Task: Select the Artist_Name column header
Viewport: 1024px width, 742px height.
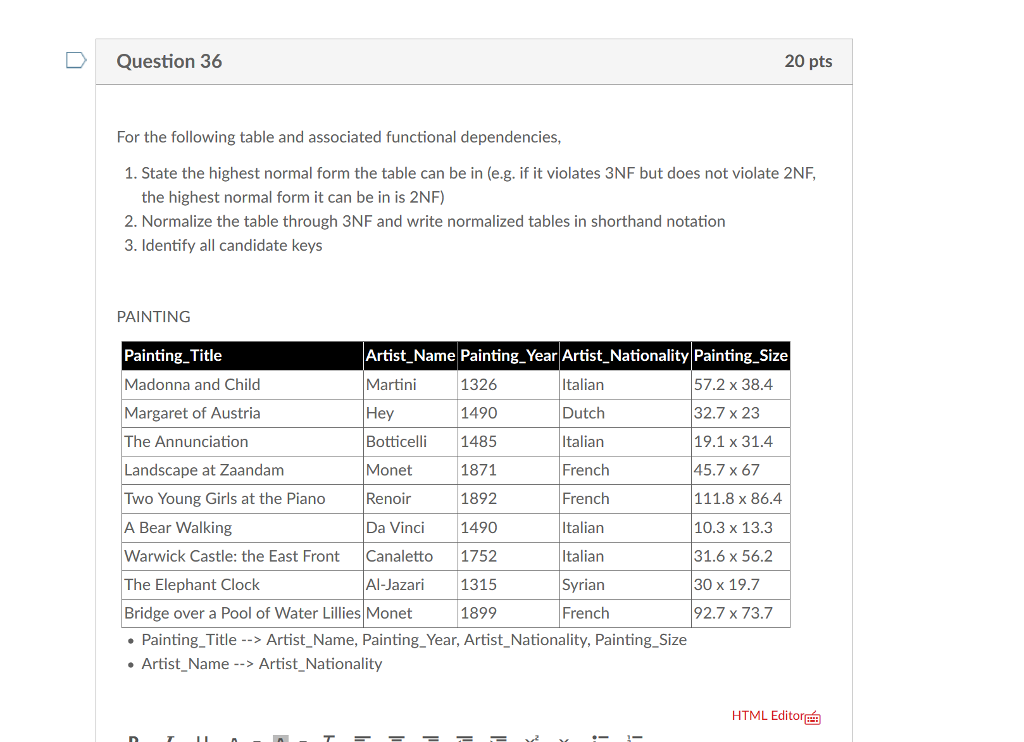Action: [x=410, y=356]
